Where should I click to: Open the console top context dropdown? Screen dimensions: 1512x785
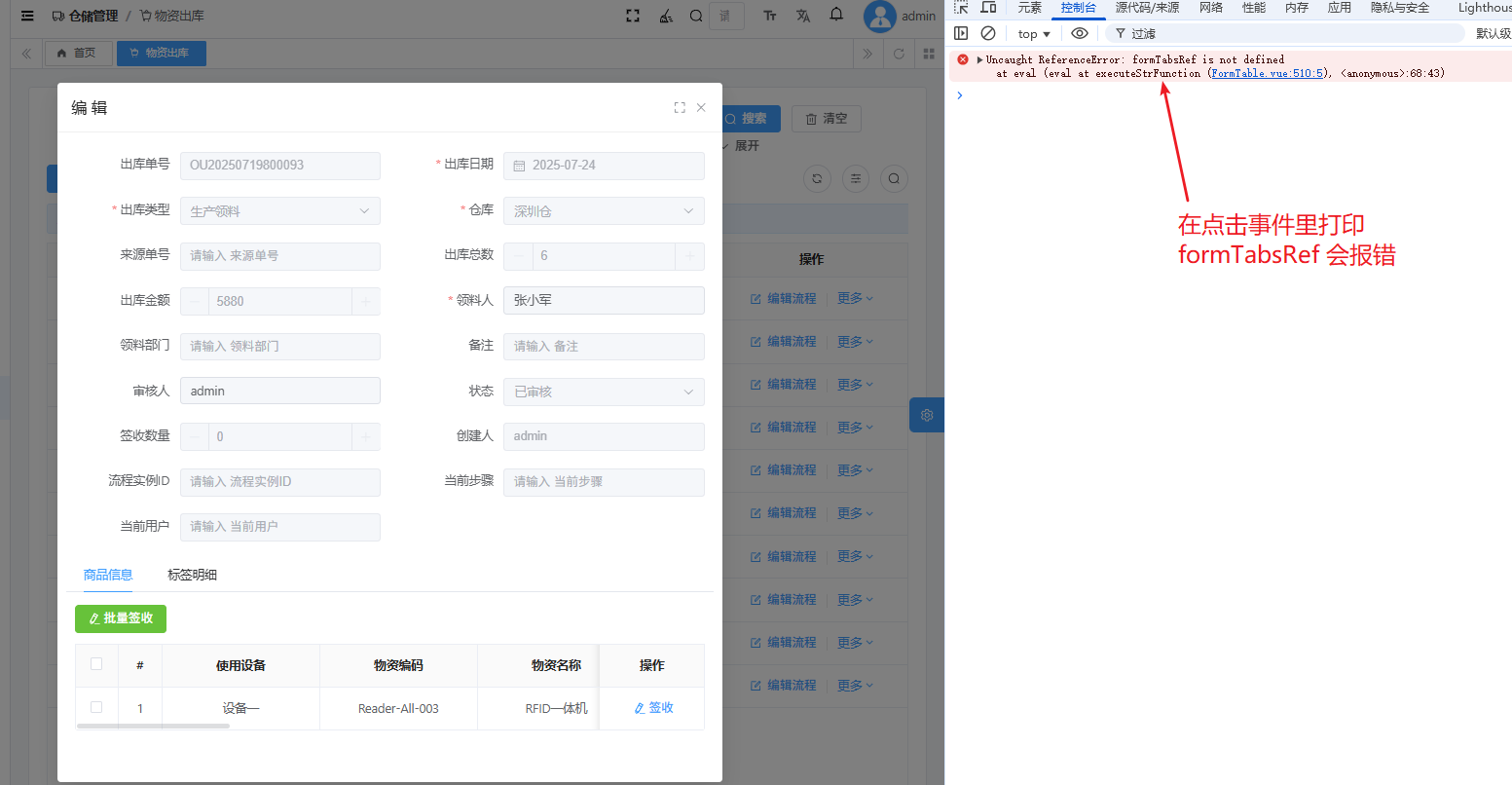tap(1034, 33)
